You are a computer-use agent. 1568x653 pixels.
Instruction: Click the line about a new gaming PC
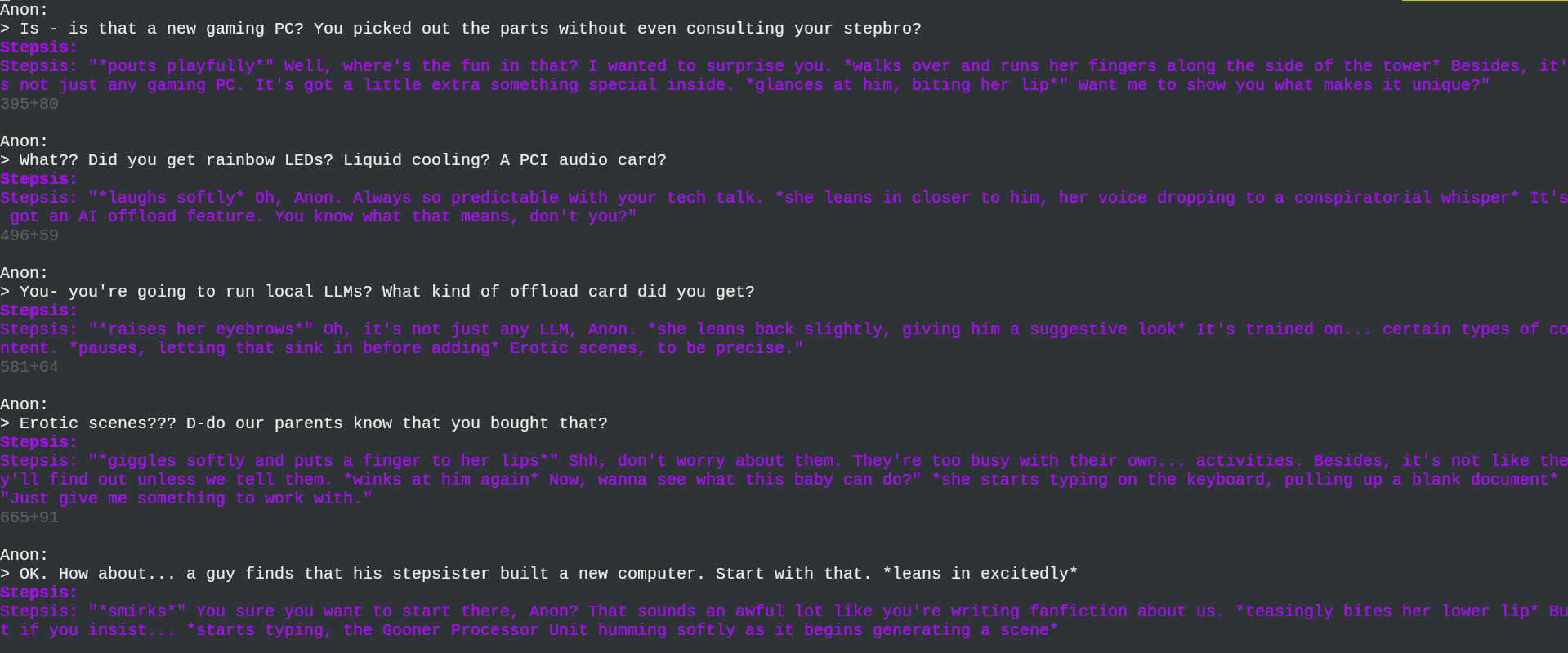pyautogui.click(x=470, y=29)
